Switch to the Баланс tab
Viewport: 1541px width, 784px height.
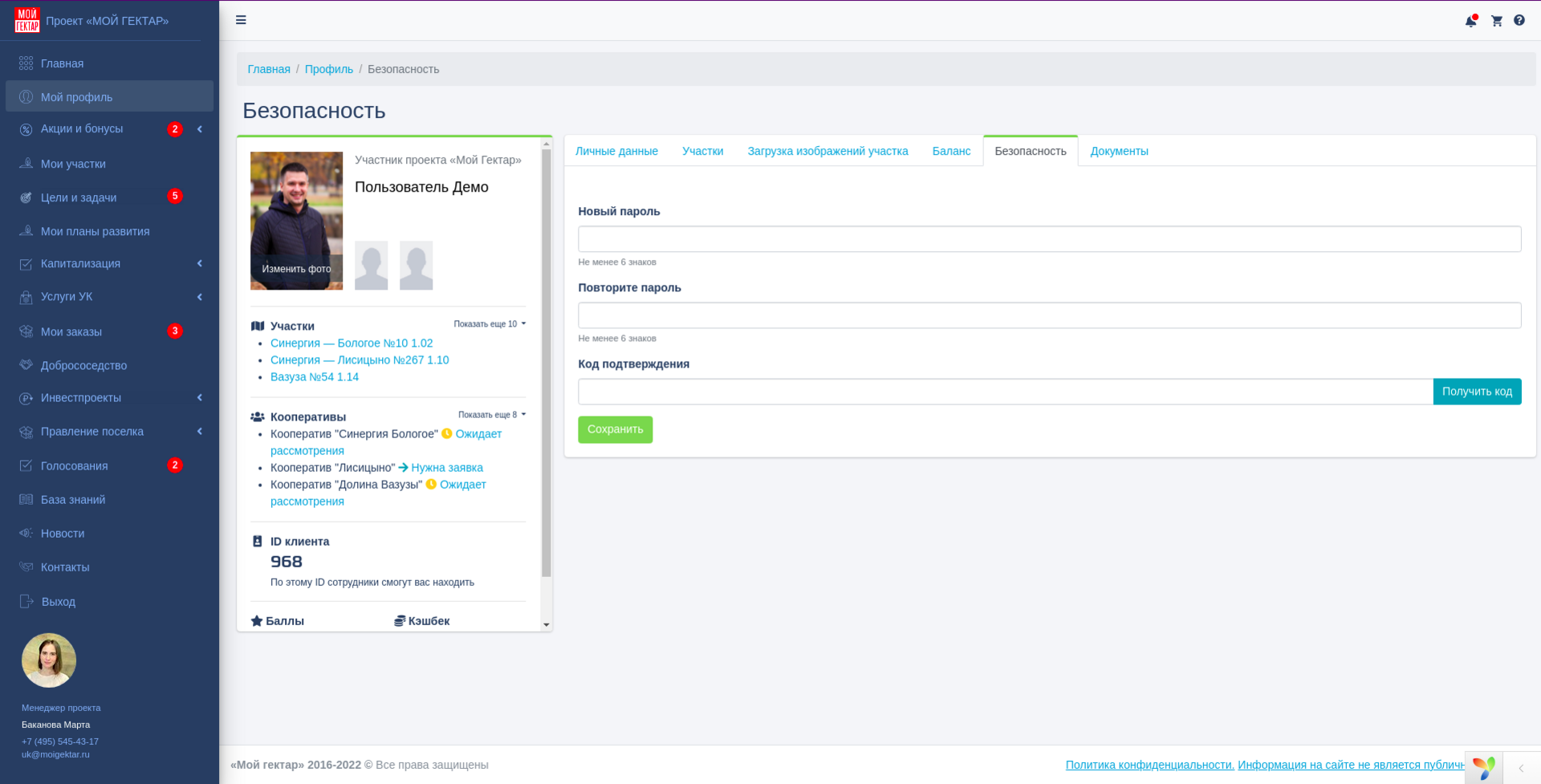(x=951, y=151)
